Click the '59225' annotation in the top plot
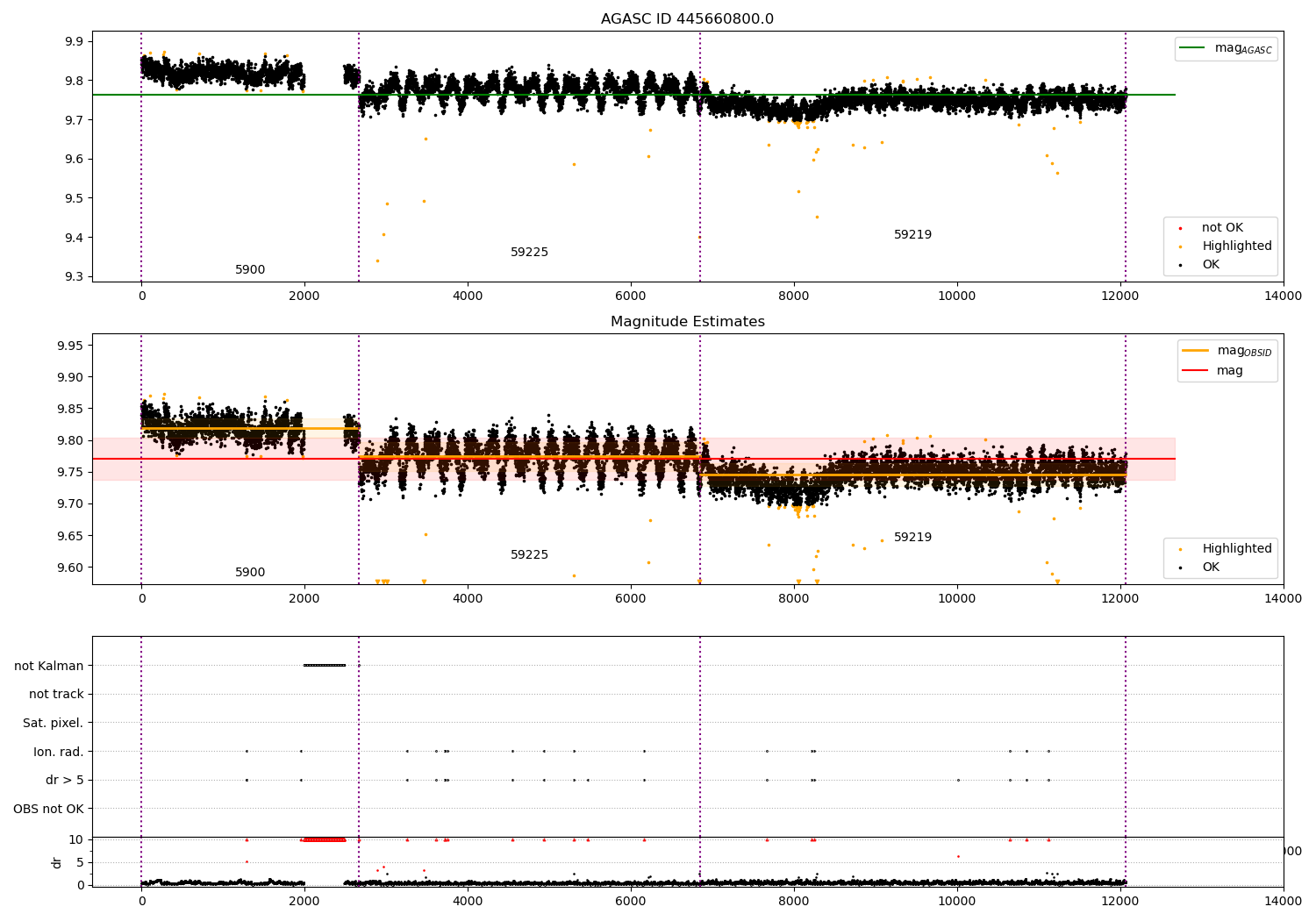The width and height of the screenshot is (1316, 921). click(x=529, y=253)
